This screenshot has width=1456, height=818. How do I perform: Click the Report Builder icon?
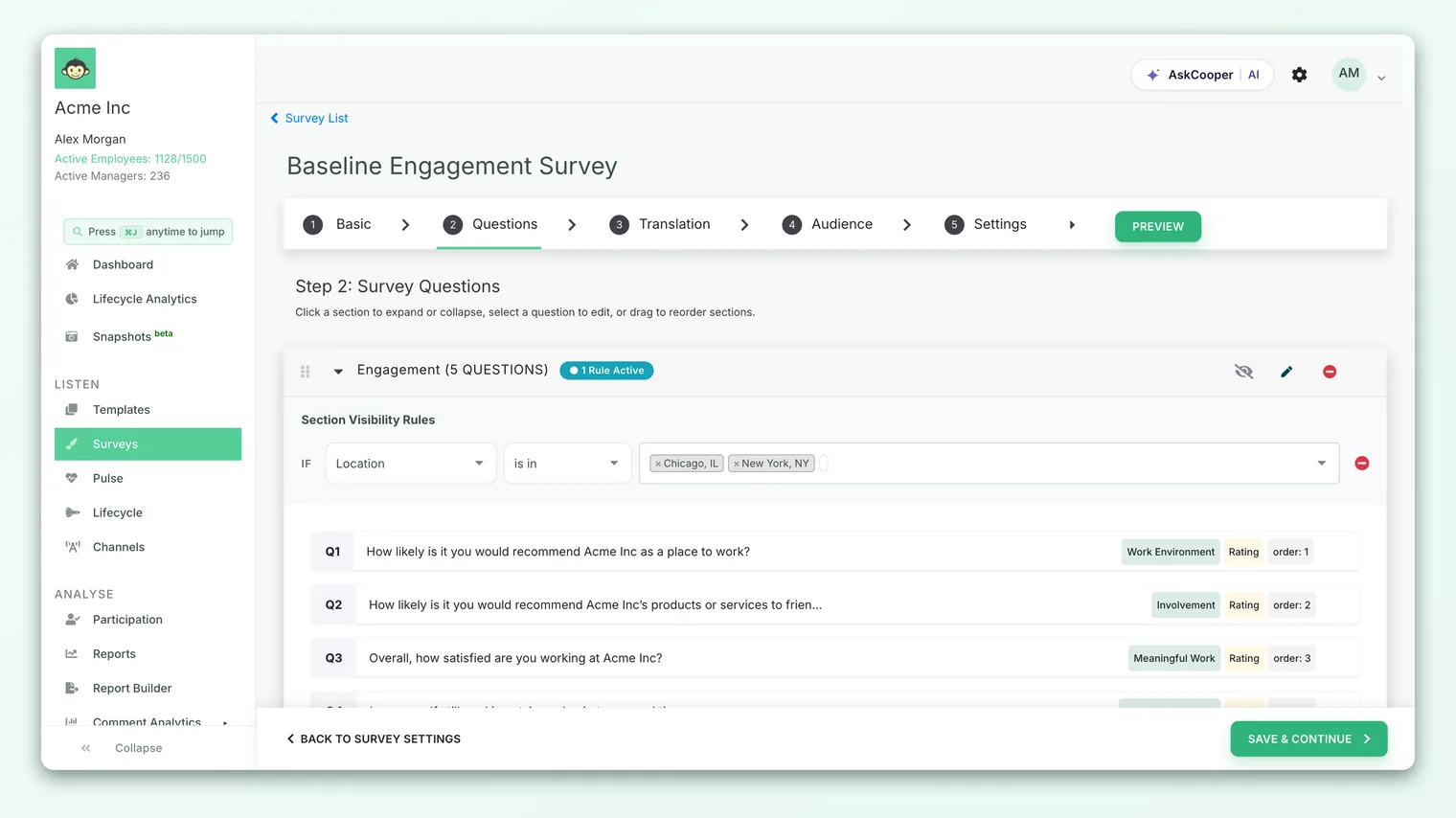tap(72, 689)
